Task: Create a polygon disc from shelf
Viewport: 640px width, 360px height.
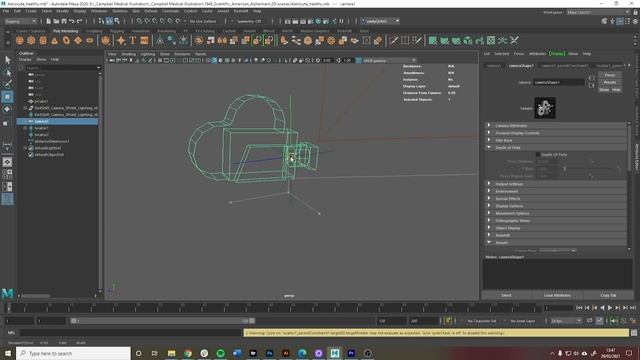Action: [x=90, y=40]
